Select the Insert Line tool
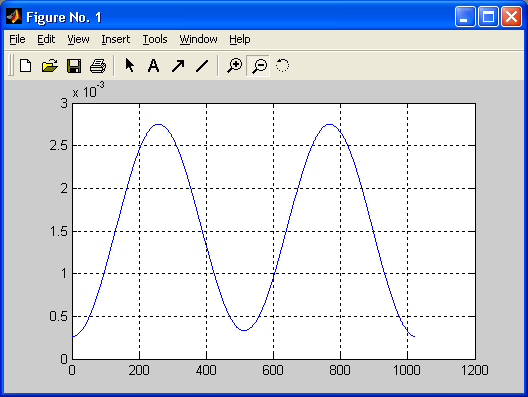528x397 pixels. point(202,66)
